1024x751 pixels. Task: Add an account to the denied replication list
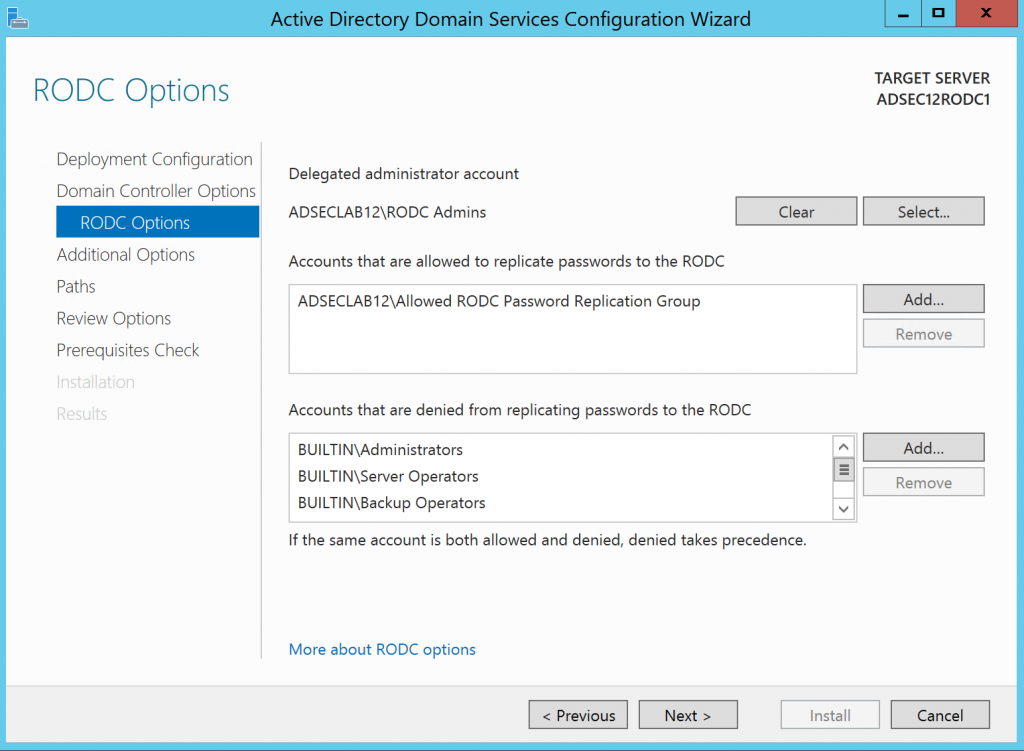[923, 447]
